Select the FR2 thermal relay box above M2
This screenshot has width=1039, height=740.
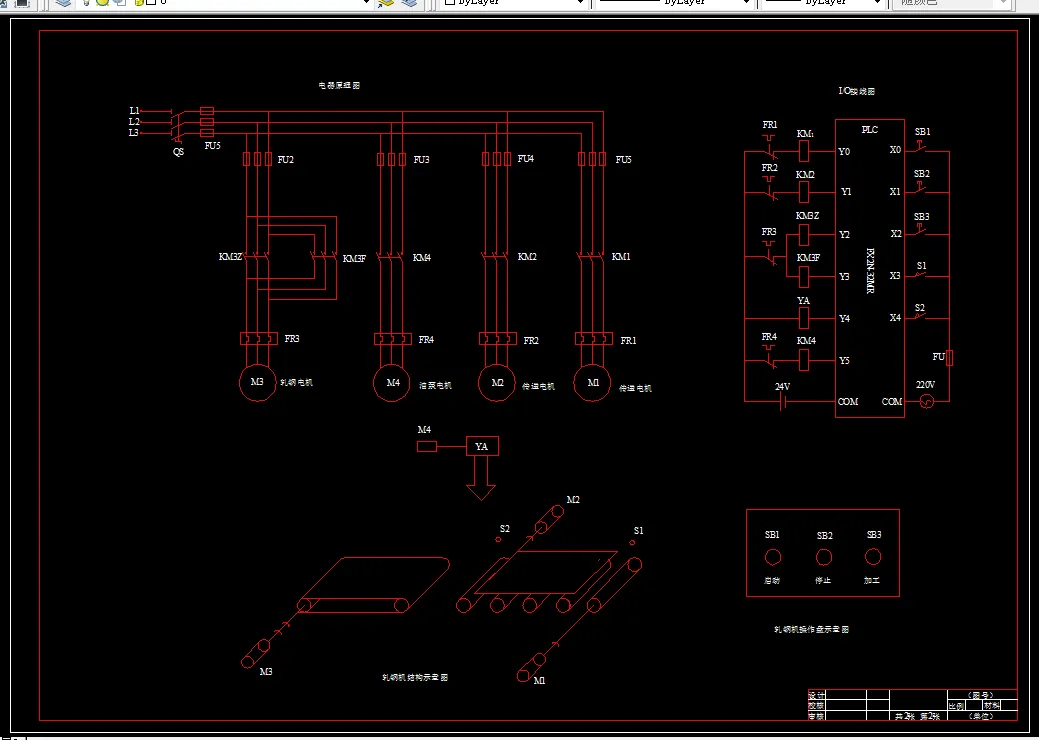498,339
